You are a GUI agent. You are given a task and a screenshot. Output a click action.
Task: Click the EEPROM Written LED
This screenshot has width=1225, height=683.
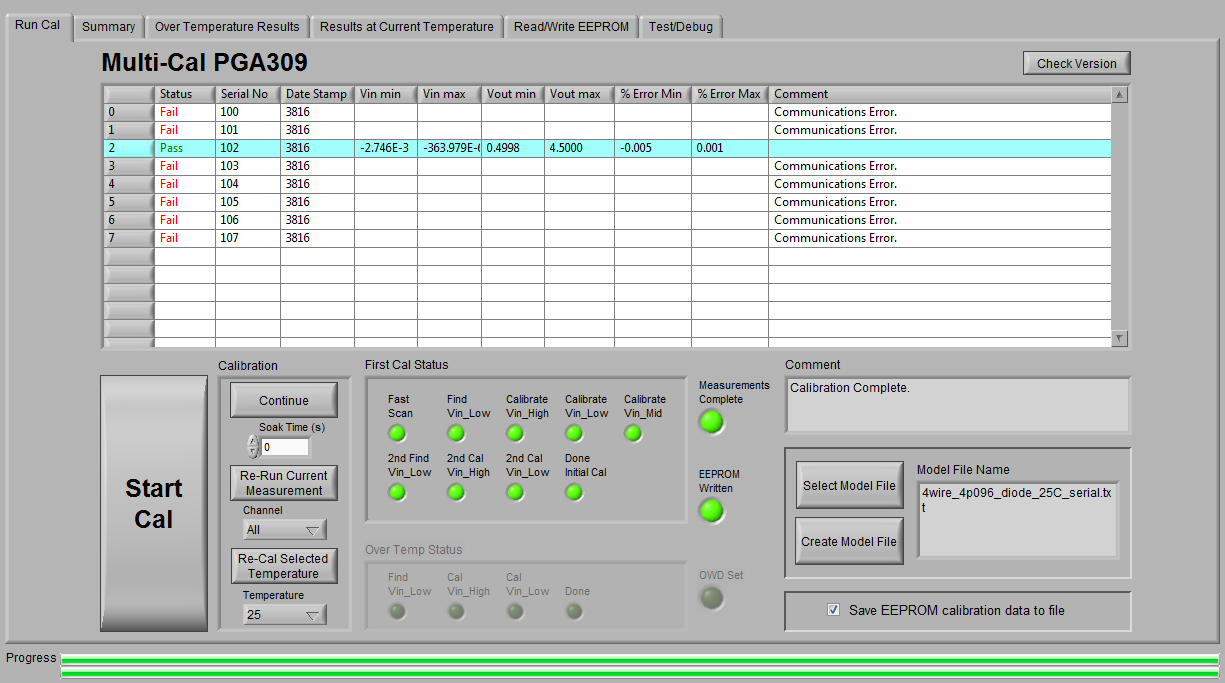(x=711, y=510)
